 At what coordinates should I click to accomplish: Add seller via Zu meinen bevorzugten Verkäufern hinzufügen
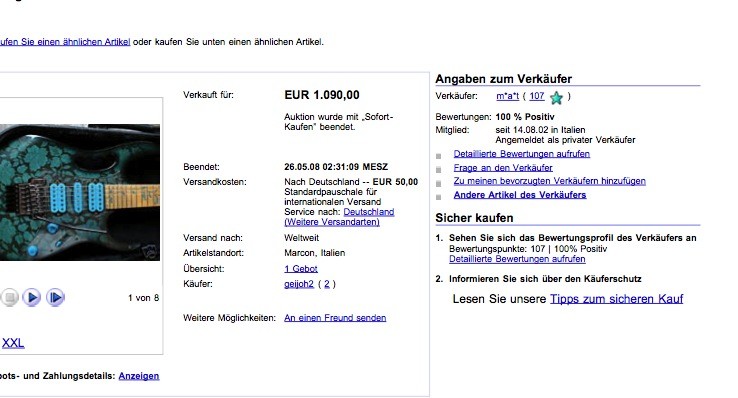[x=550, y=181]
